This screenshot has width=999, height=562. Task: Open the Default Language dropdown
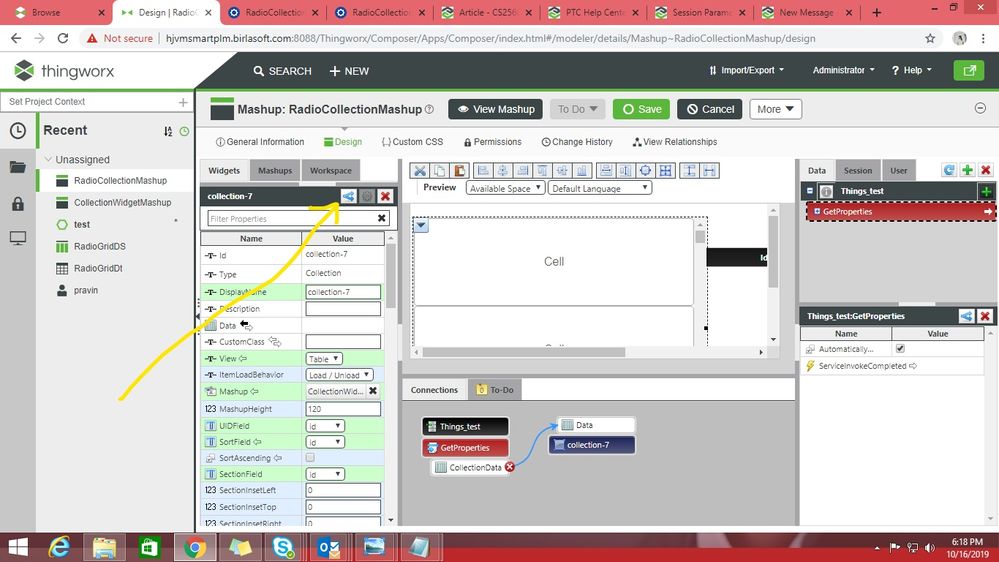(600, 188)
